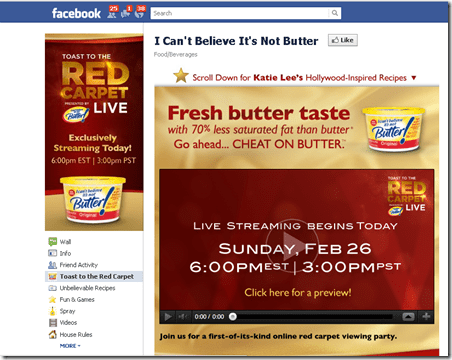452x360 pixels.
Task: Click the Red Carpet Live logo inside the video
Action: click(x=407, y=196)
